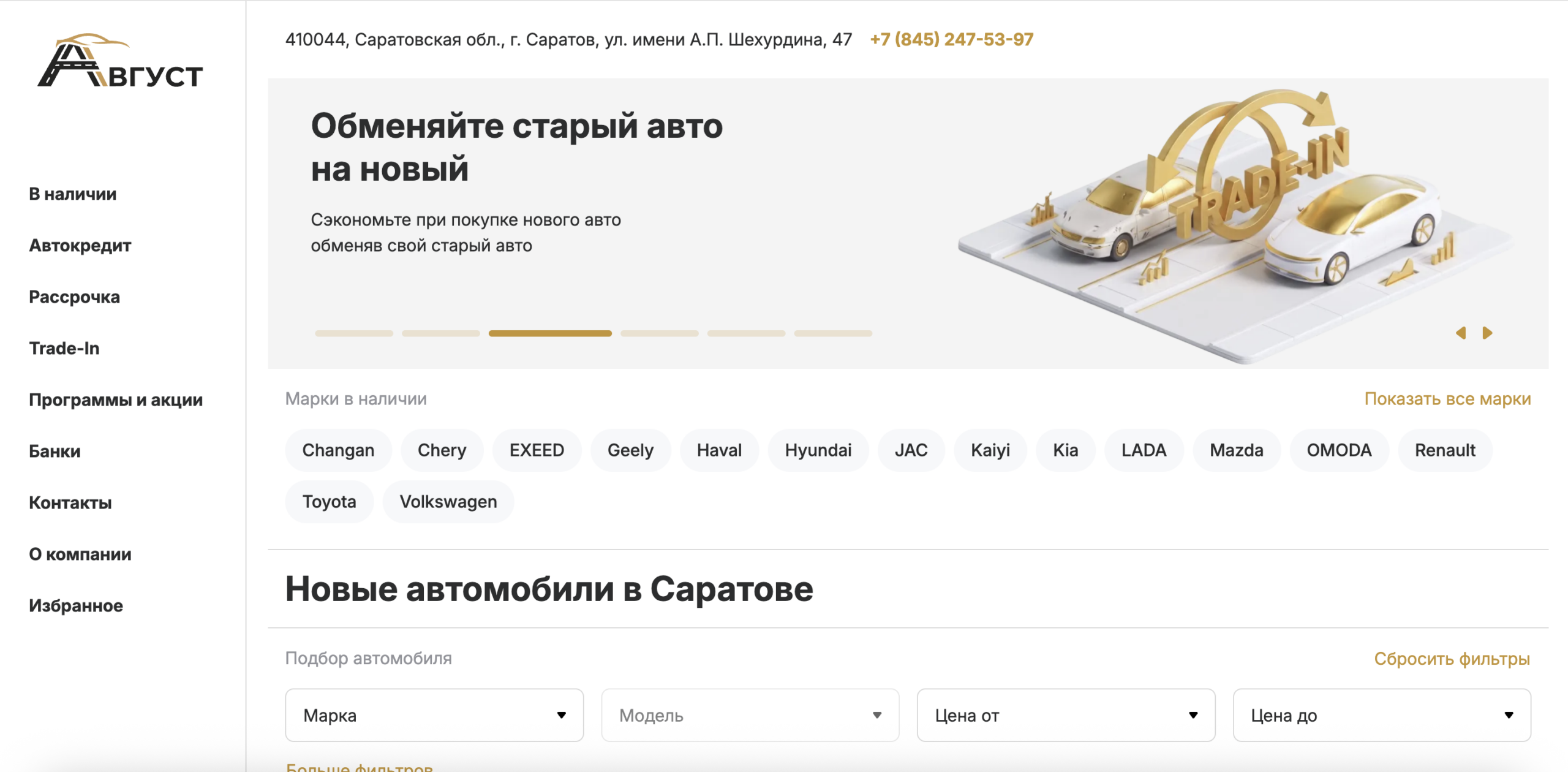The height and width of the screenshot is (772, 1568).
Task: Click heading Новые автомобили в Саратове
Action: point(549,589)
